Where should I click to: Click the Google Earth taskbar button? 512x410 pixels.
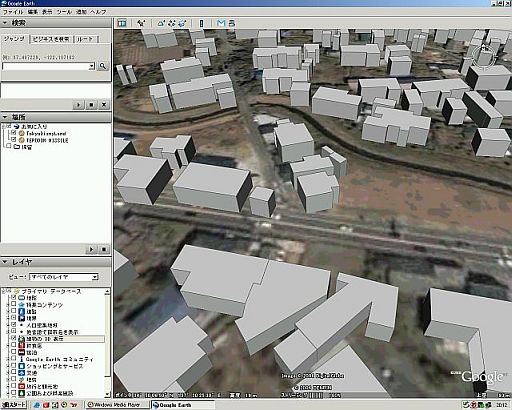coord(182,405)
